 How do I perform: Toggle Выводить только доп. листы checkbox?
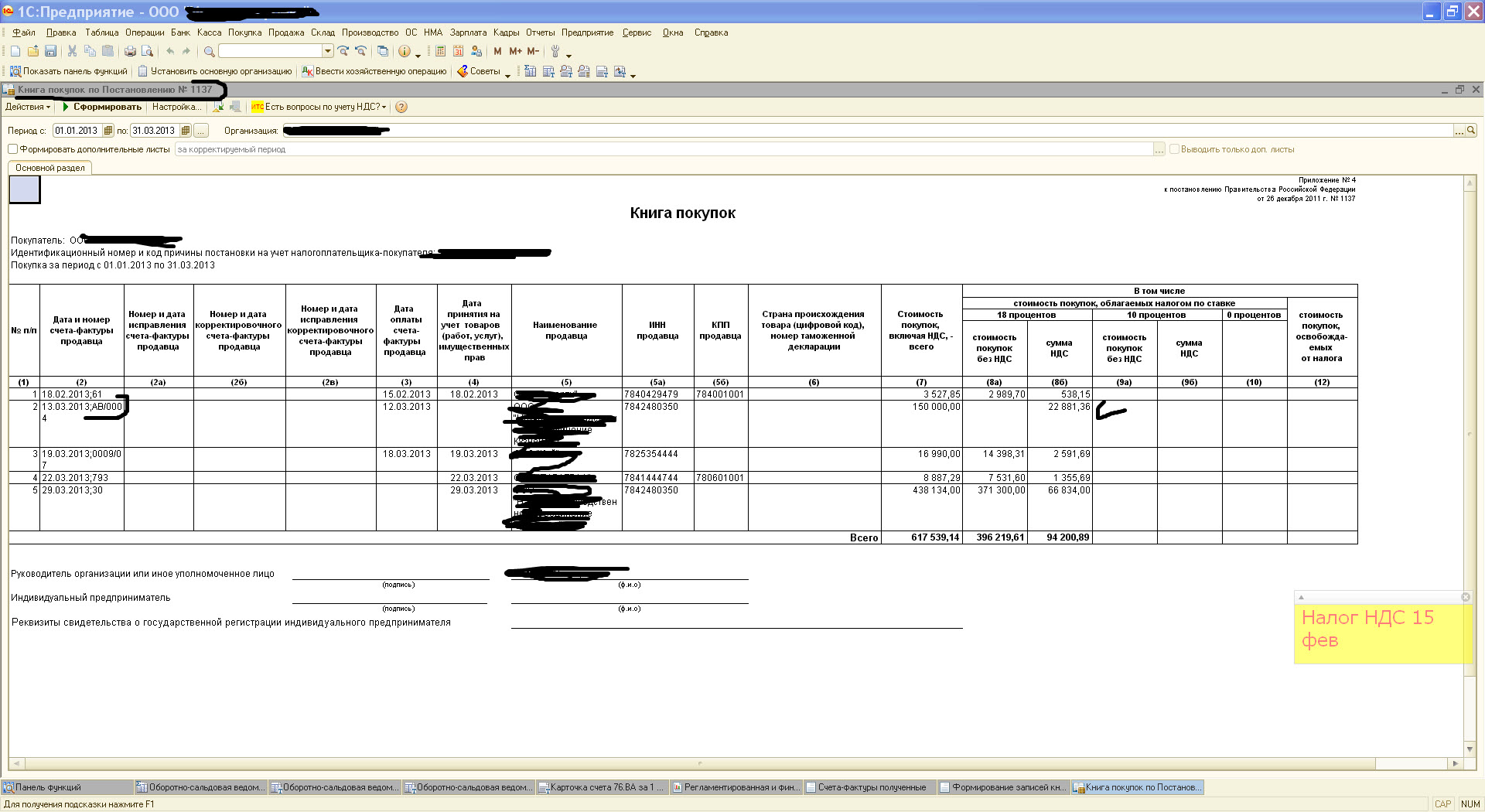(x=1174, y=149)
